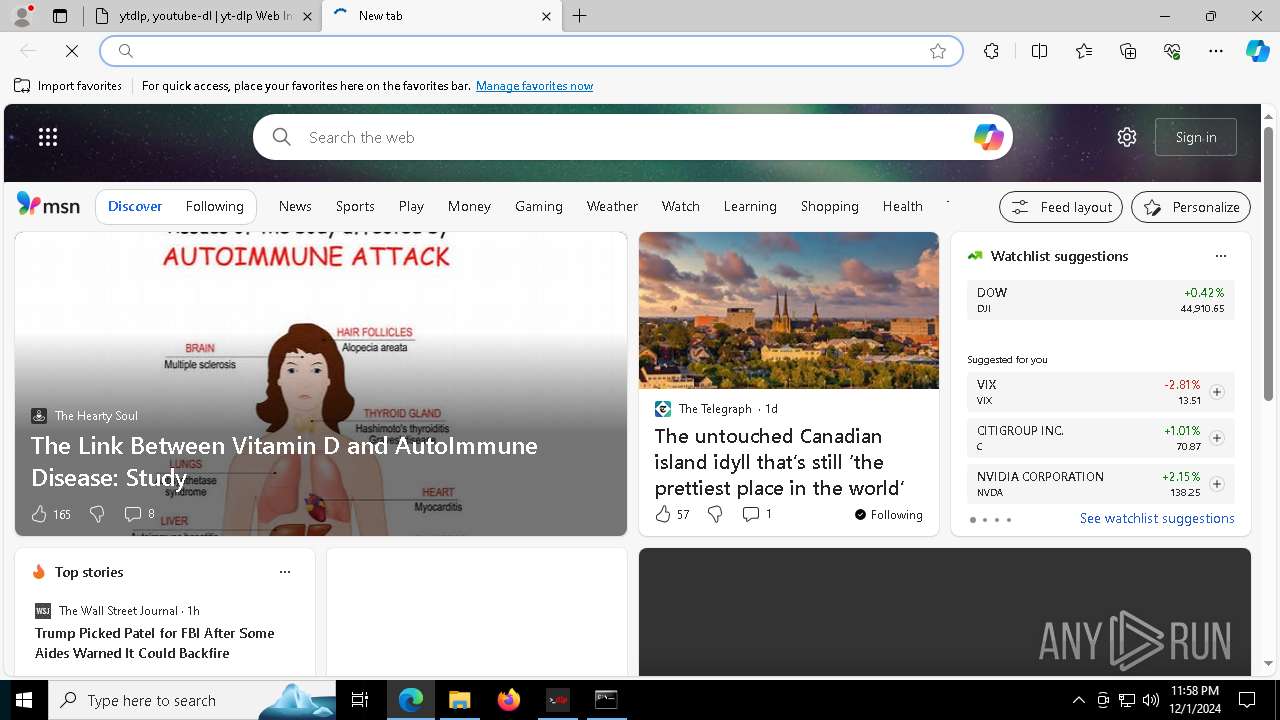1280x720 pixels.
Task: Click Import favorites on favorites bar
Action: [68, 86]
